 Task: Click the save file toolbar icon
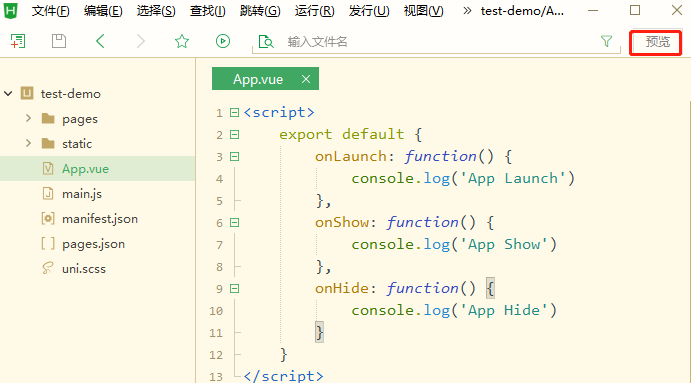pyautogui.click(x=59, y=41)
